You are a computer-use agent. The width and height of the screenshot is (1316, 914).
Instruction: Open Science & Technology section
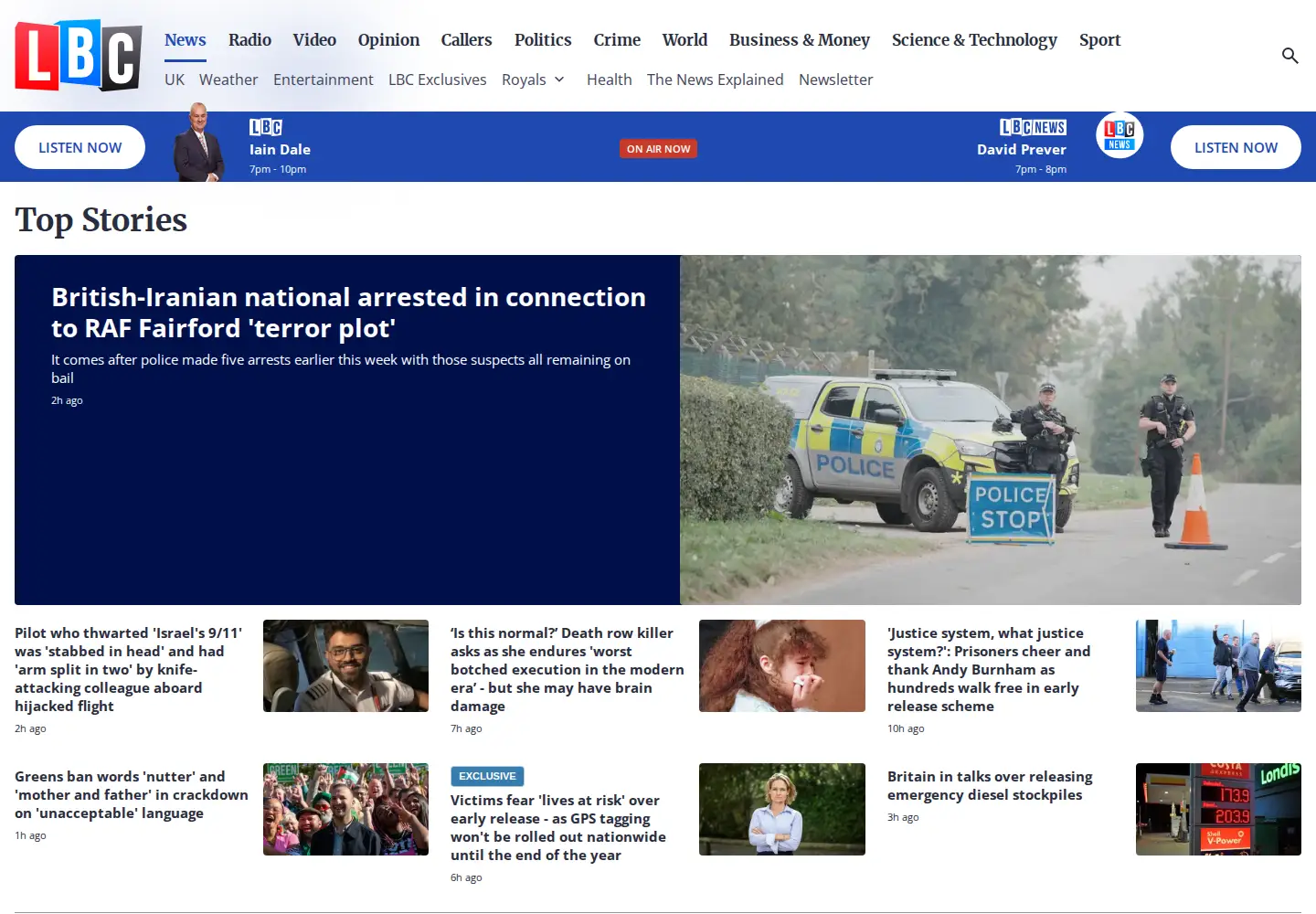[x=974, y=40]
